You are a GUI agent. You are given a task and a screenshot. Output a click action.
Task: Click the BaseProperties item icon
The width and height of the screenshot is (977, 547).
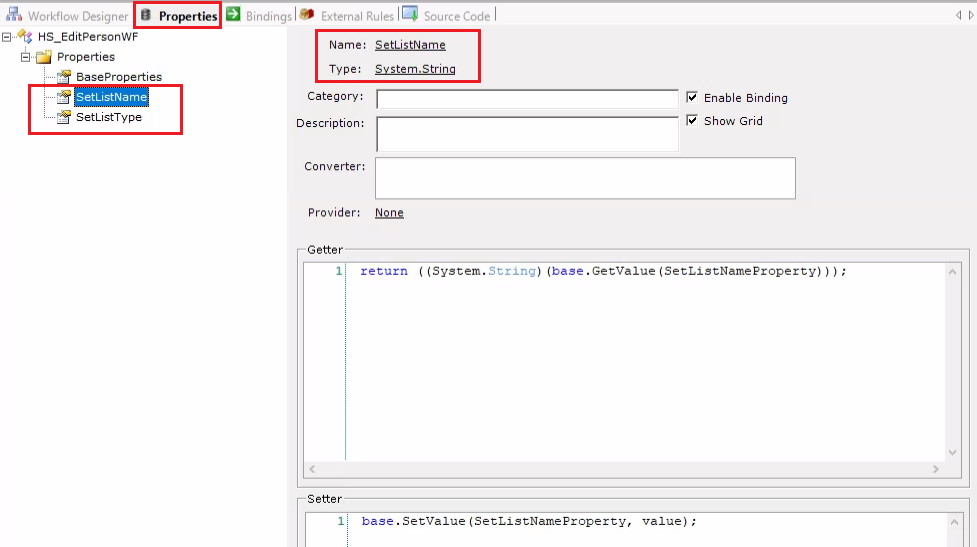tap(64, 77)
